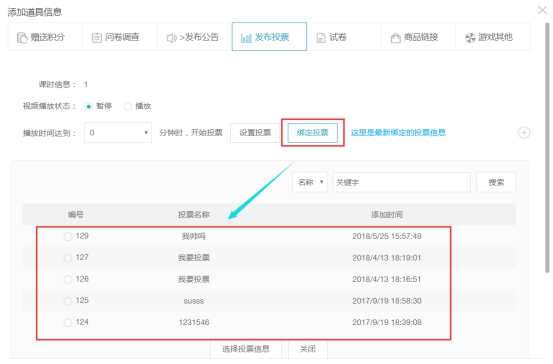Open the >发布公告 tab
This screenshot has height=364, width=553.
coord(195,37)
